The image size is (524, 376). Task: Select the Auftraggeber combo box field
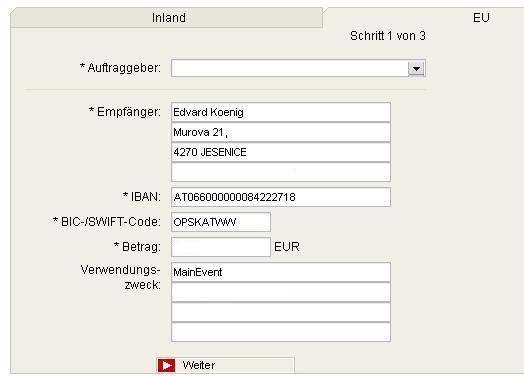[298, 68]
